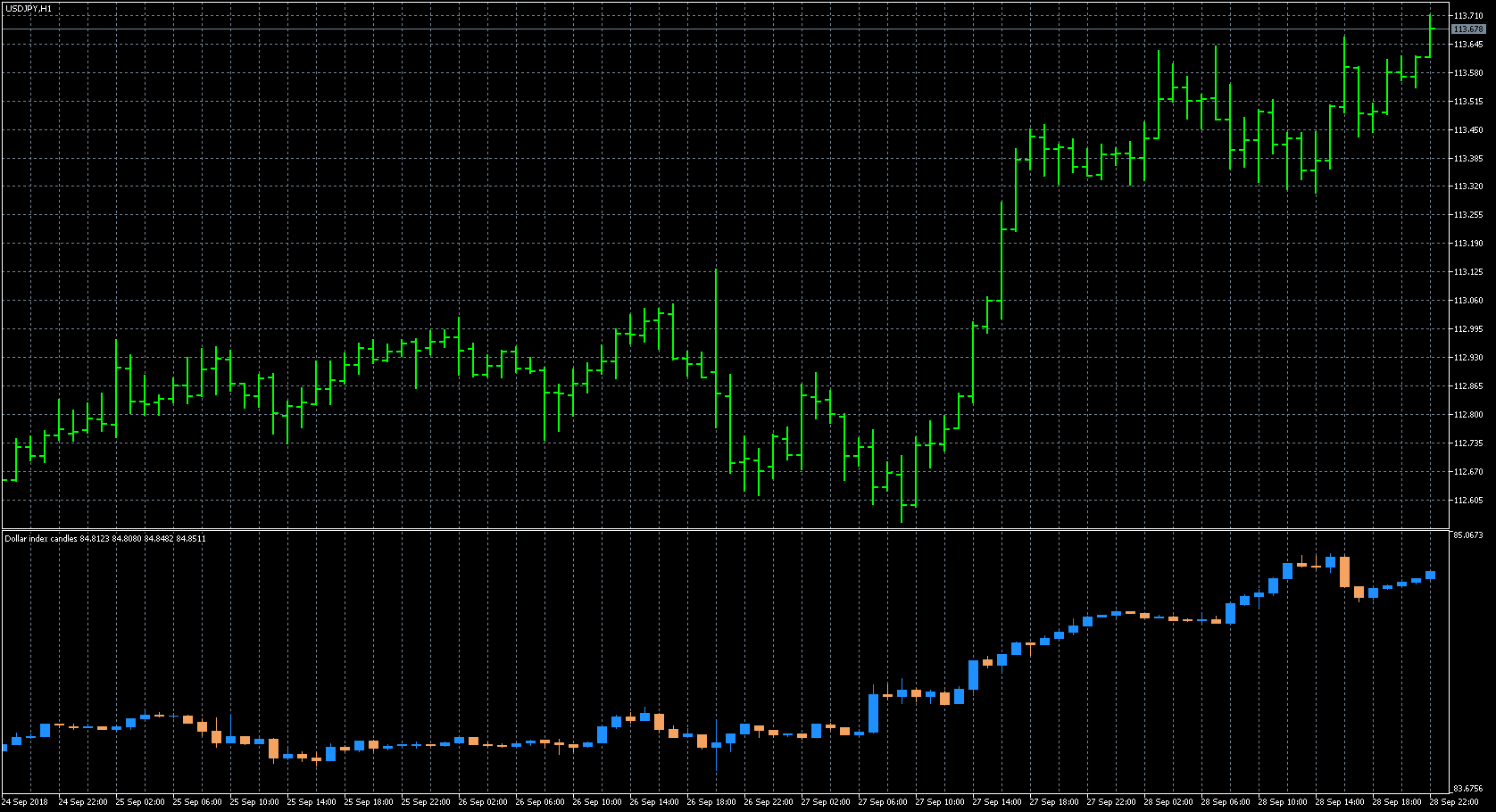Click the 112.605 price scale label
Image resolution: width=1496 pixels, height=812 pixels.
[1468, 501]
